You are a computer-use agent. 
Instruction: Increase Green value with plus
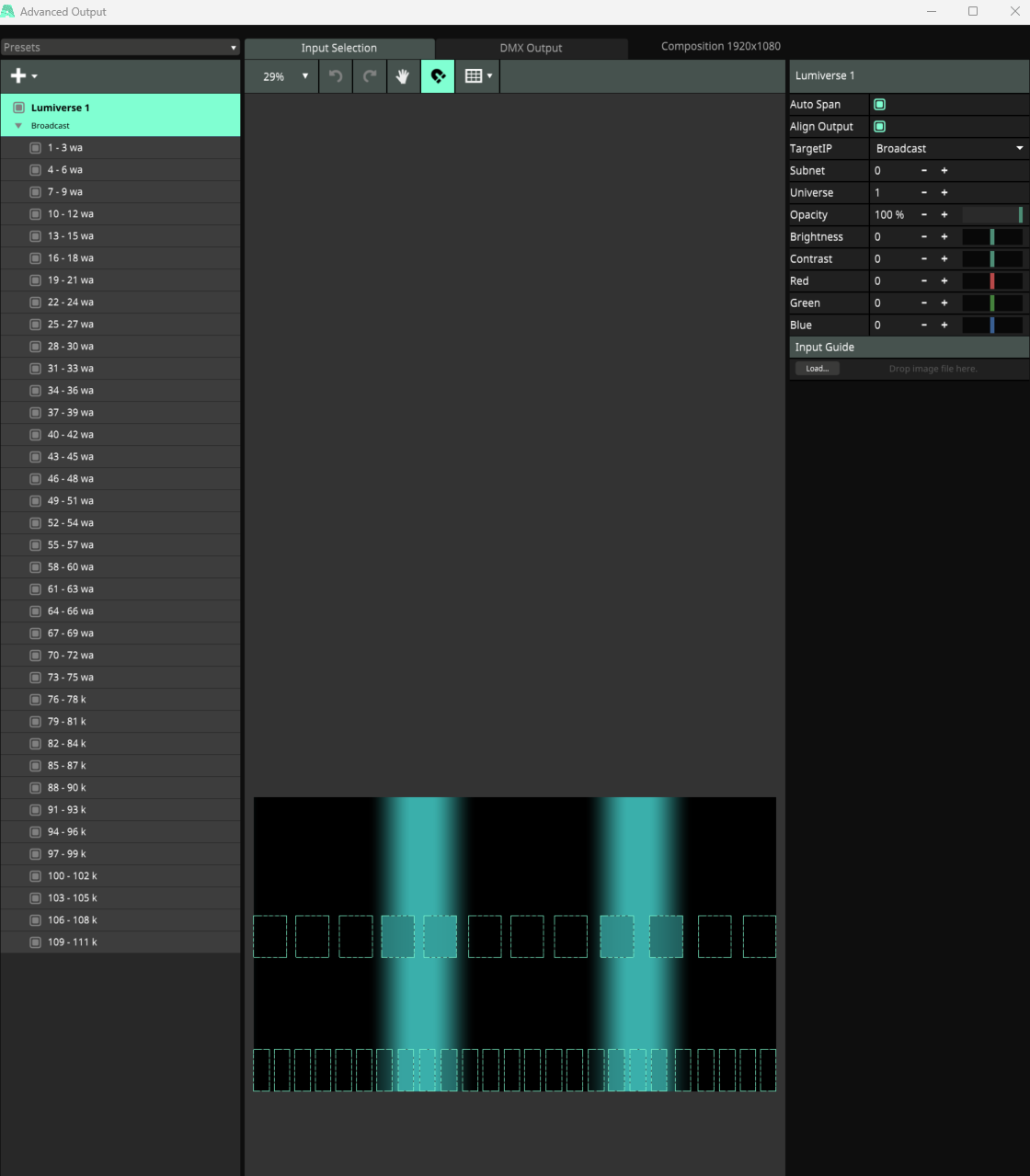click(x=944, y=303)
